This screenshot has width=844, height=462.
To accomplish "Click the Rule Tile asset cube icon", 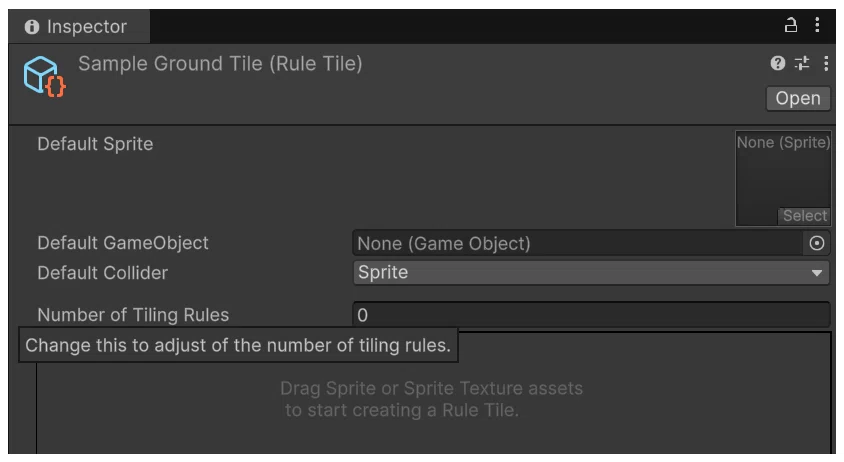I will tap(44, 77).
